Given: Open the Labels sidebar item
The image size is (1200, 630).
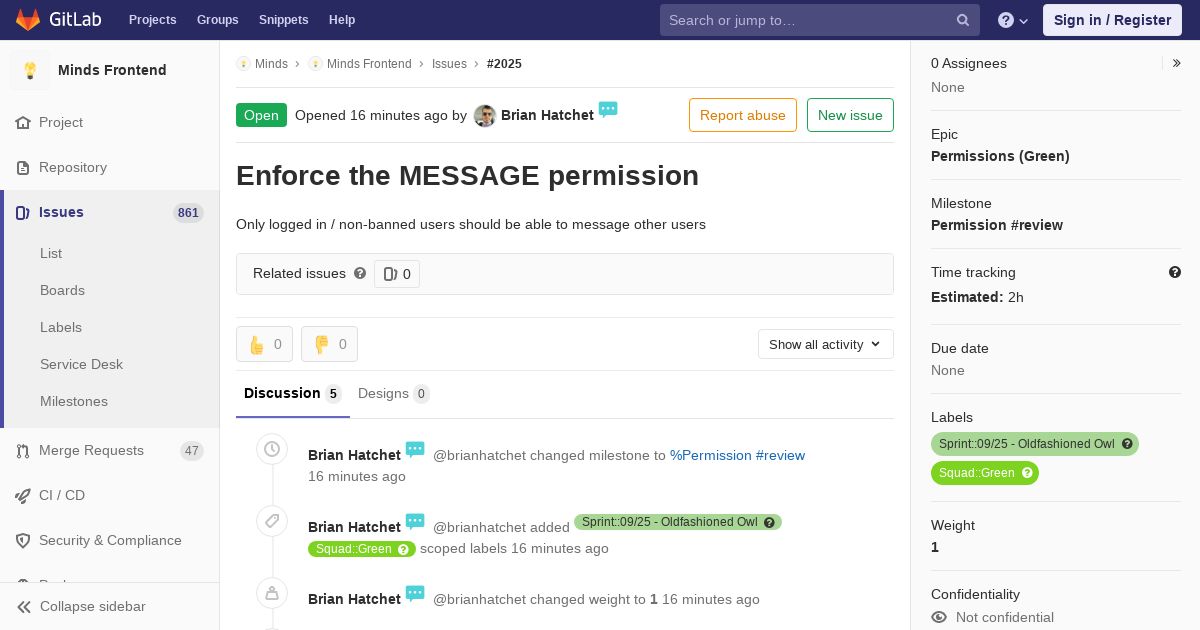Looking at the screenshot, I should coord(61,328).
